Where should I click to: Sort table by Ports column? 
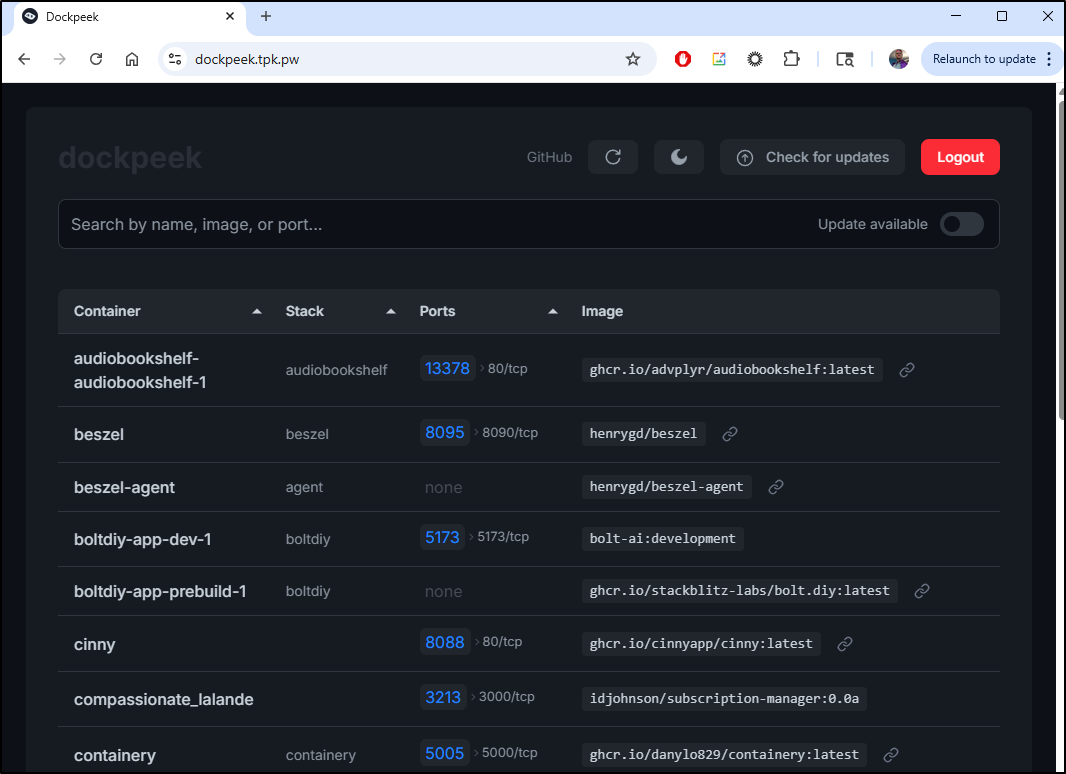tap(489, 312)
